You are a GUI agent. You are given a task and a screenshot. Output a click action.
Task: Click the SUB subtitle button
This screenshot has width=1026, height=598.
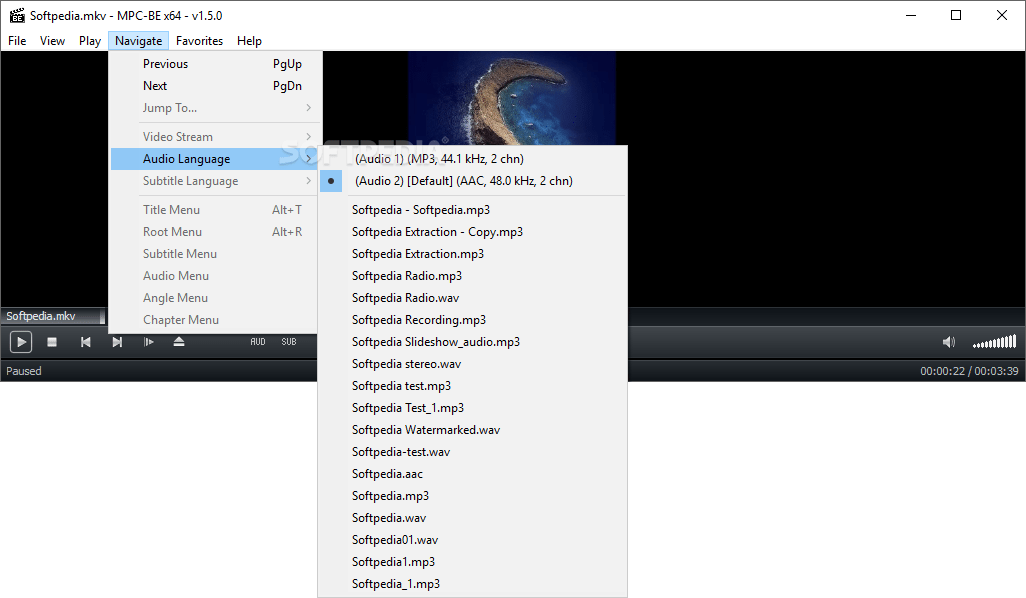tap(289, 341)
